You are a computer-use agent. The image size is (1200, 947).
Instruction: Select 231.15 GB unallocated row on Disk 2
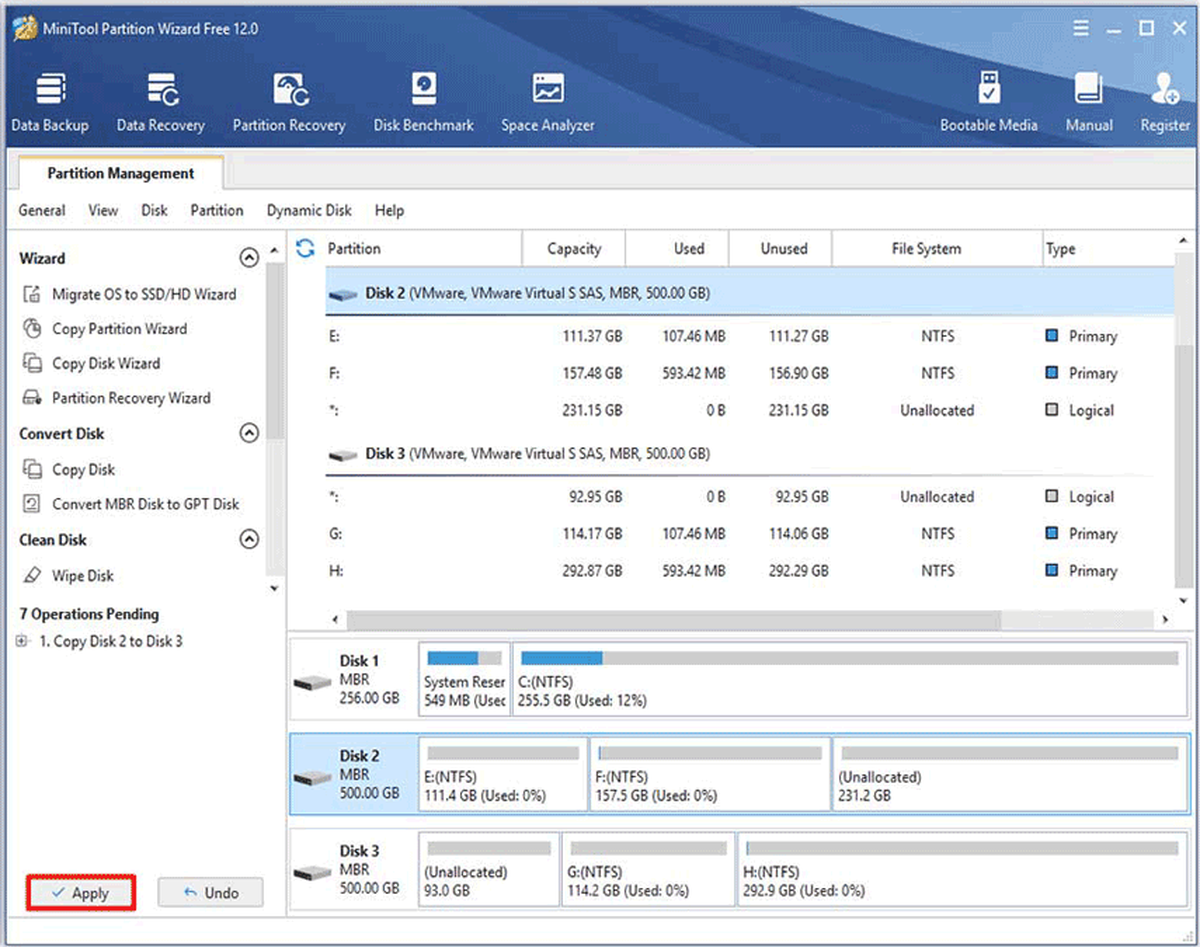click(748, 410)
